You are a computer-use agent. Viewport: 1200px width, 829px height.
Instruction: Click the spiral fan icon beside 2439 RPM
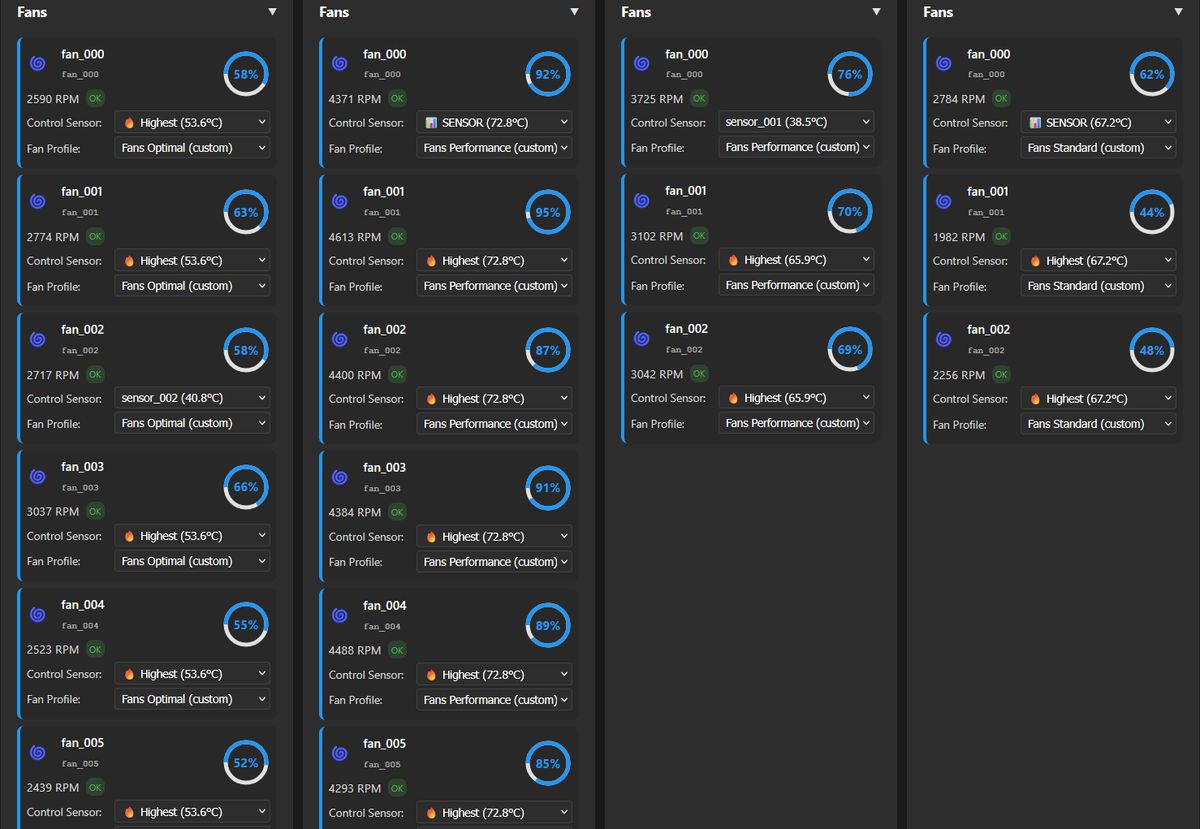point(38,752)
